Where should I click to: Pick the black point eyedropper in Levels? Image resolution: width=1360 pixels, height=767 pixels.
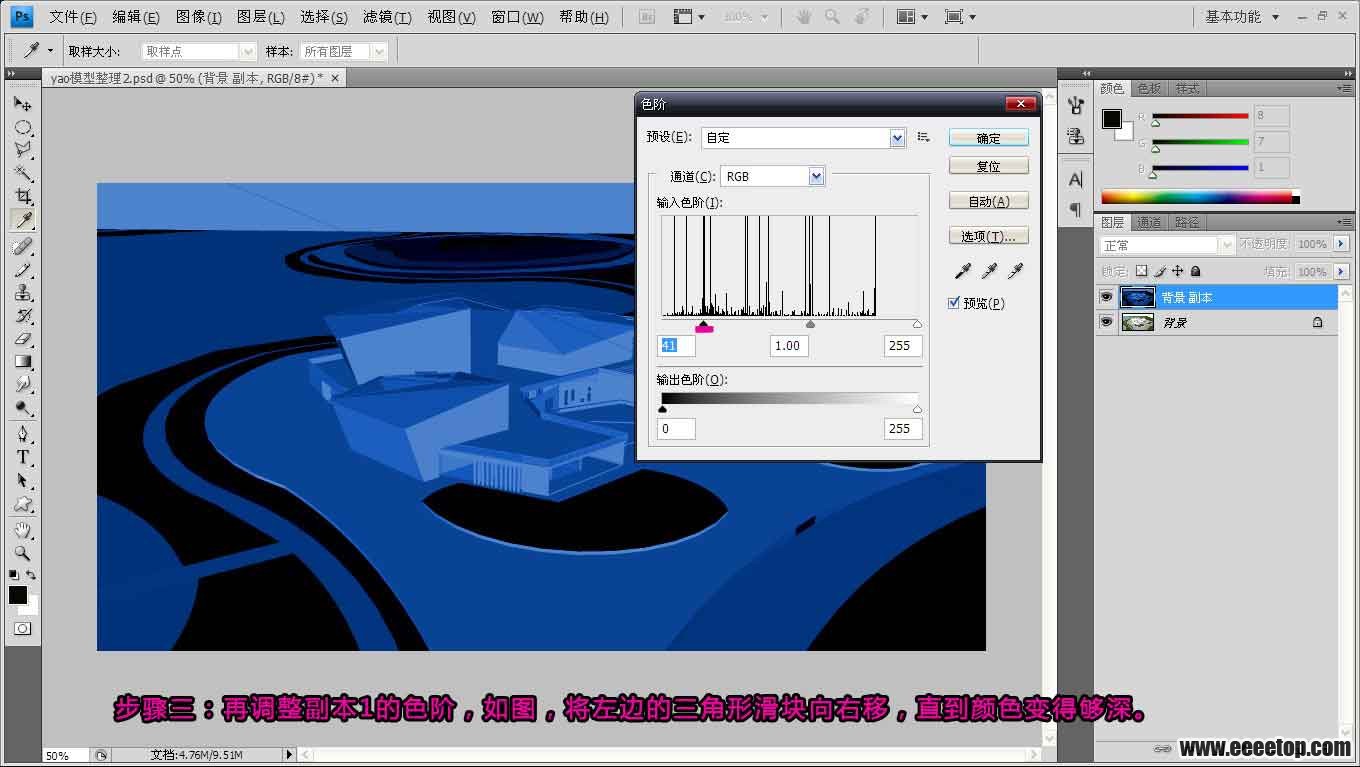coord(963,271)
